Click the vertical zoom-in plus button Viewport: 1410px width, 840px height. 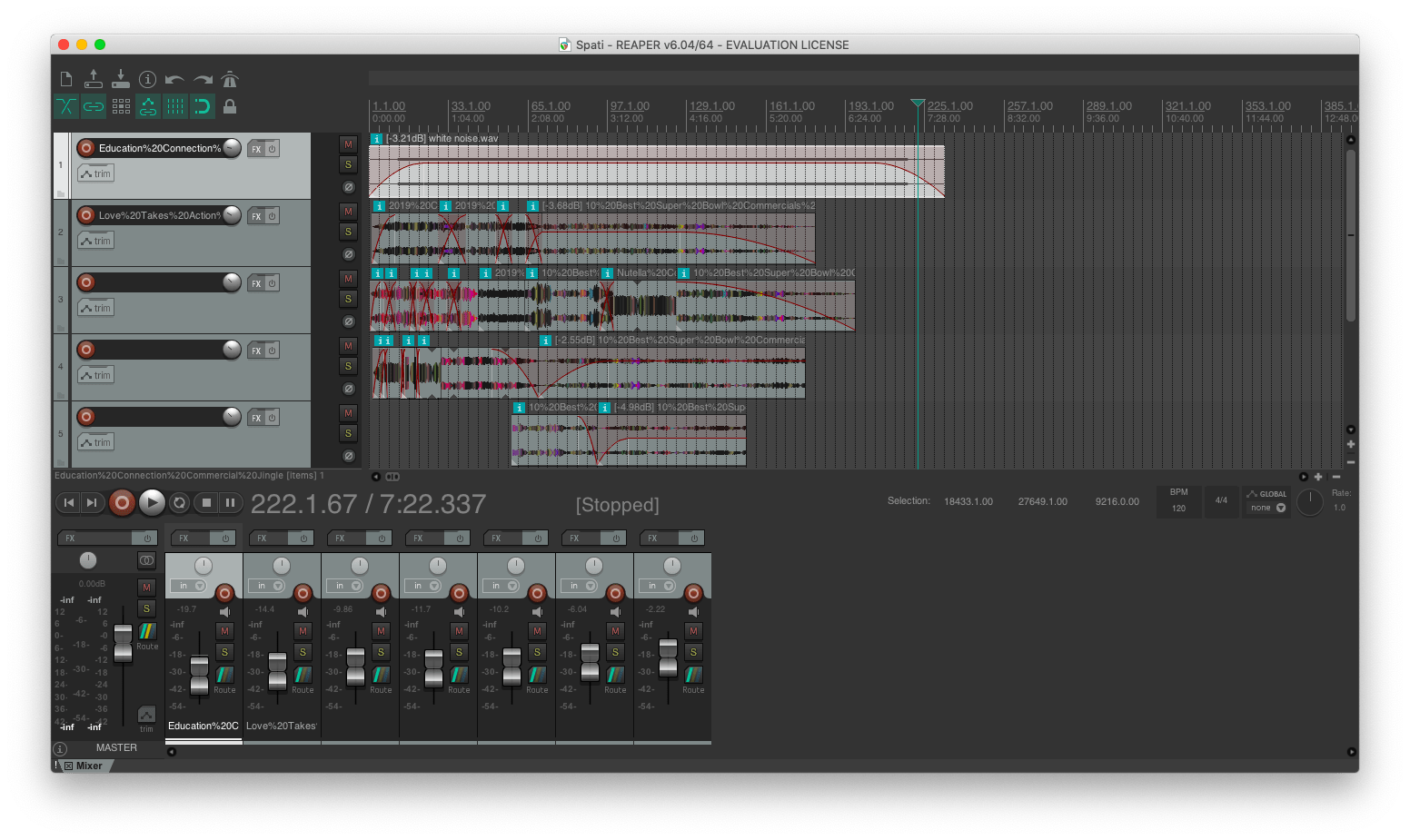point(1351,444)
